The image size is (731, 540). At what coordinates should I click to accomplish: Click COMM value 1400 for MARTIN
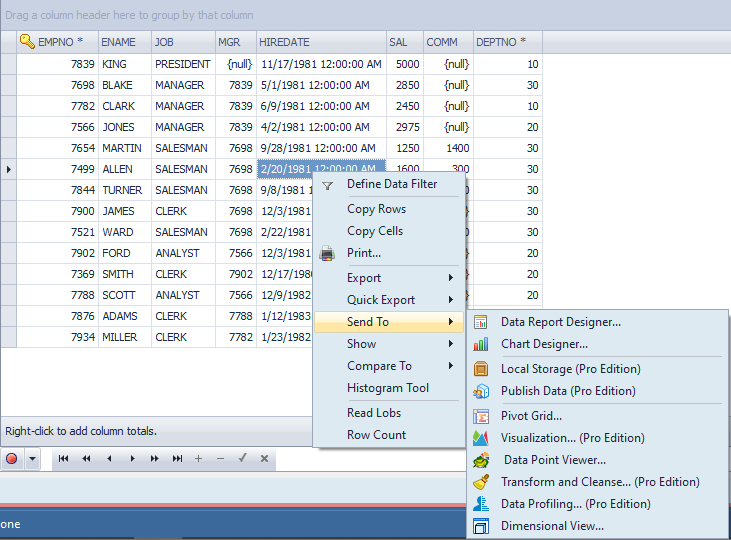click(448, 148)
